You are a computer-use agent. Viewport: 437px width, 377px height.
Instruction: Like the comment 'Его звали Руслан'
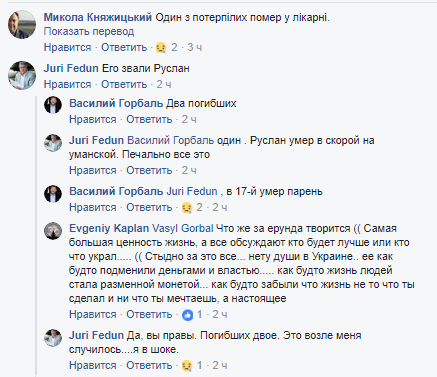(67, 84)
